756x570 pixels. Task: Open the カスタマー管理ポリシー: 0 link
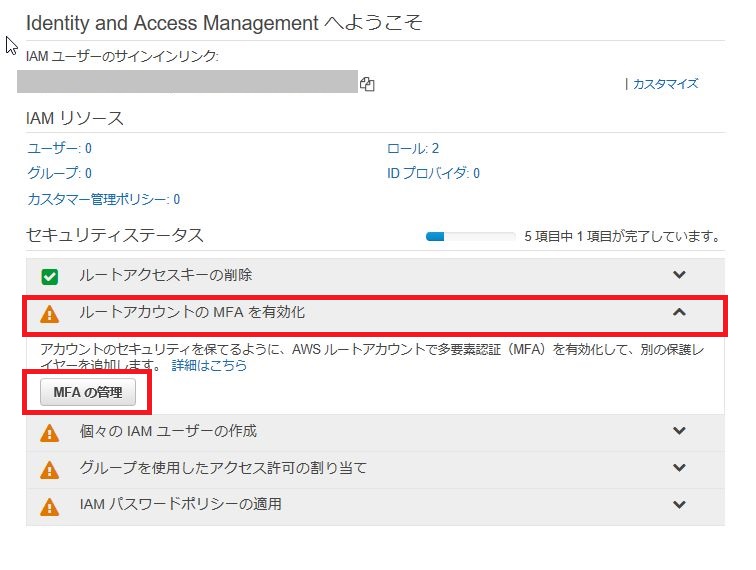pos(104,199)
